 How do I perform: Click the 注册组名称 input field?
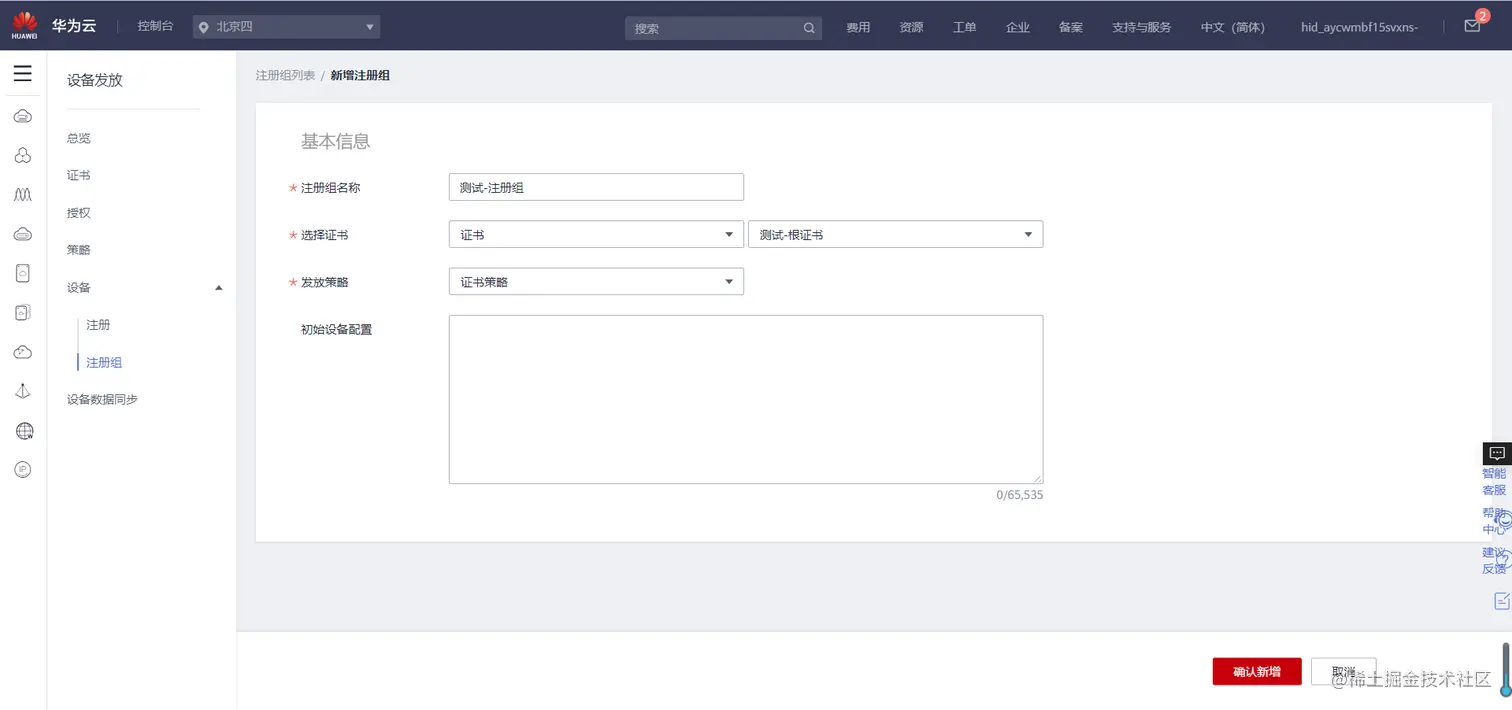pos(596,187)
